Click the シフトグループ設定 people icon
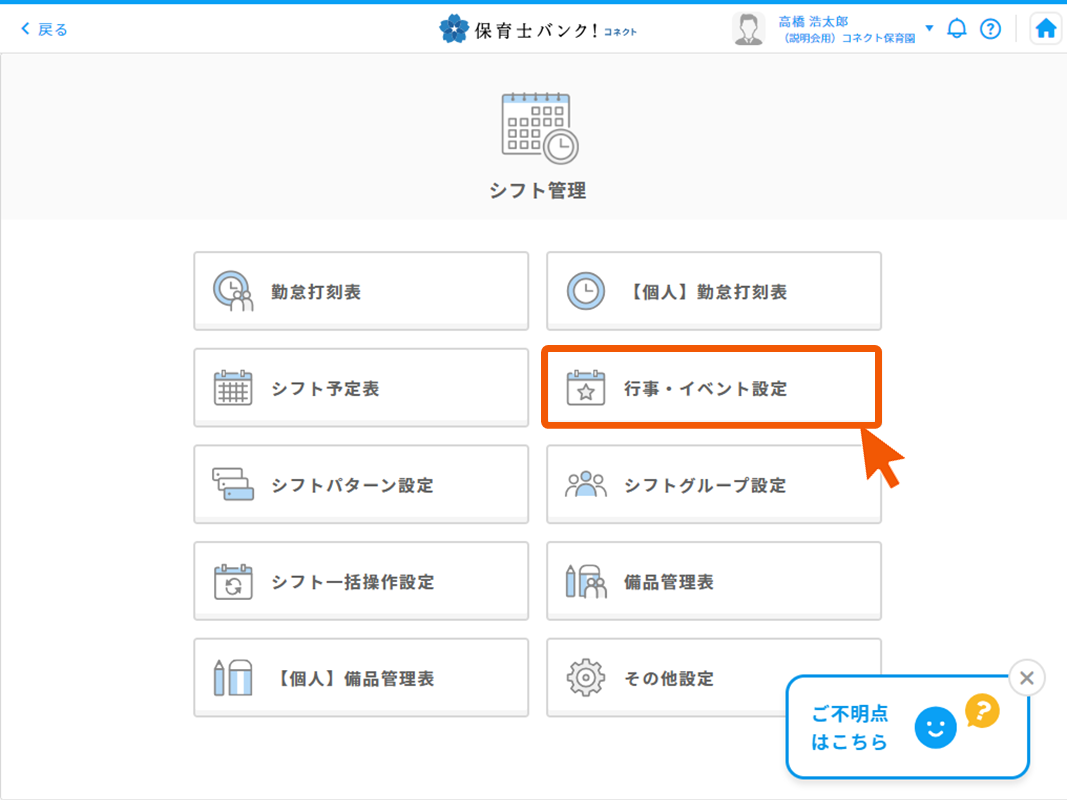Image resolution: width=1067 pixels, height=800 pixels. point(586,486)
